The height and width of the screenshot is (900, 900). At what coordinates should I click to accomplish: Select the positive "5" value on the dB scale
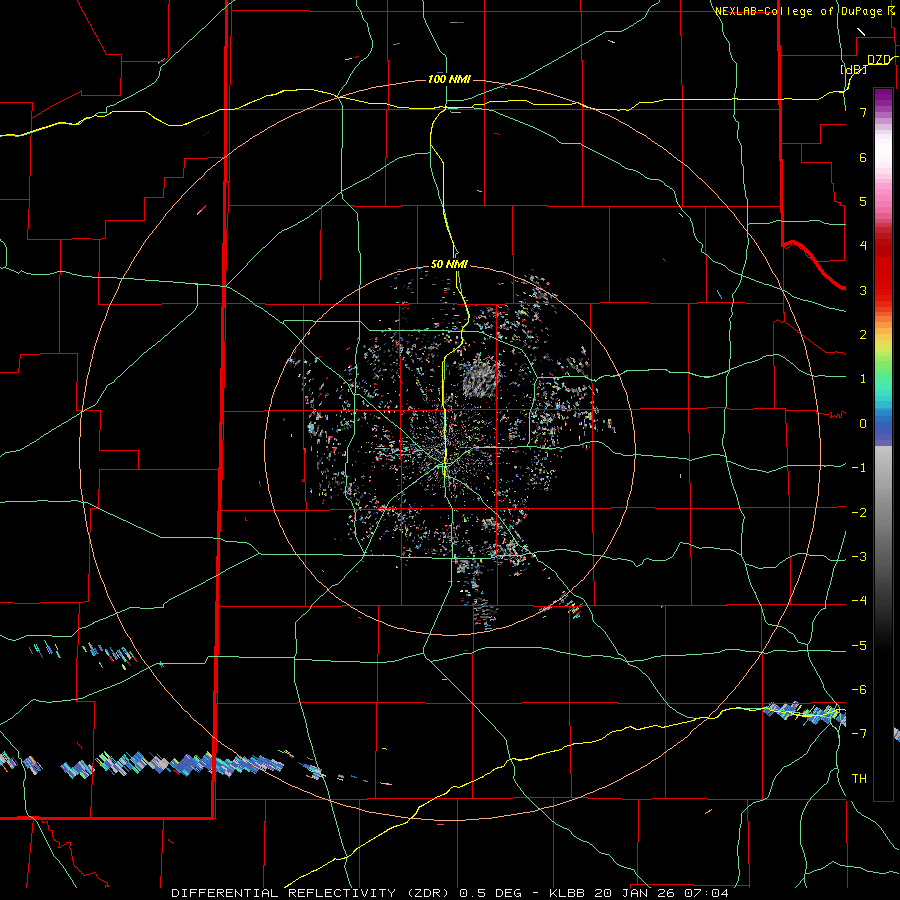863,201
